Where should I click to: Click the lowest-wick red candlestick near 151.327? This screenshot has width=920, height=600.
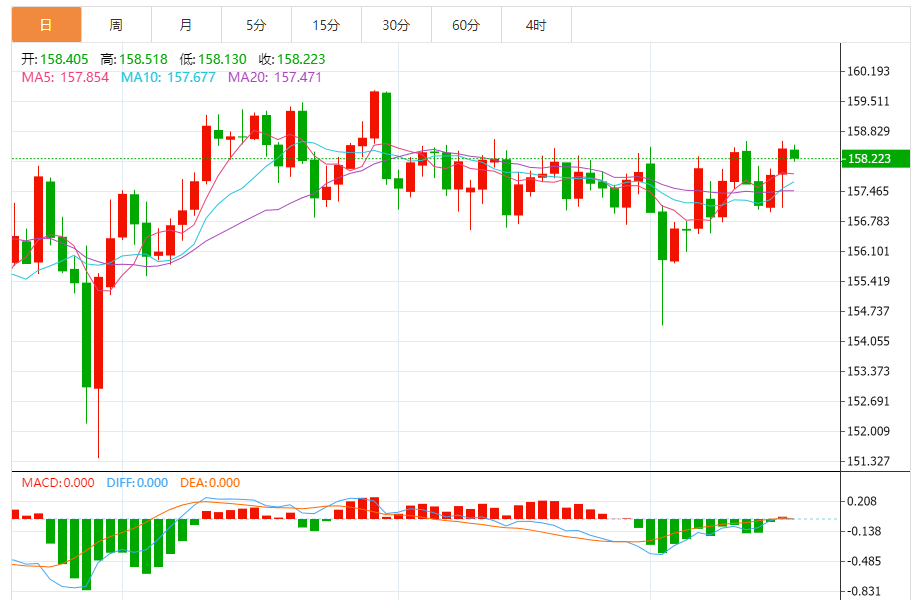tap(99, 332)
